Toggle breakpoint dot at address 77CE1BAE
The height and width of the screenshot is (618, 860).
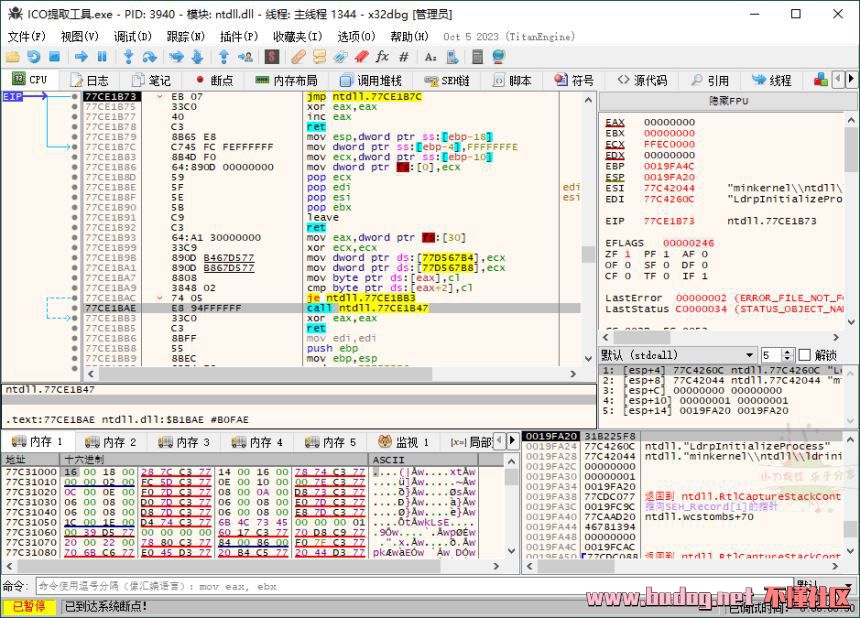[75, 308]
